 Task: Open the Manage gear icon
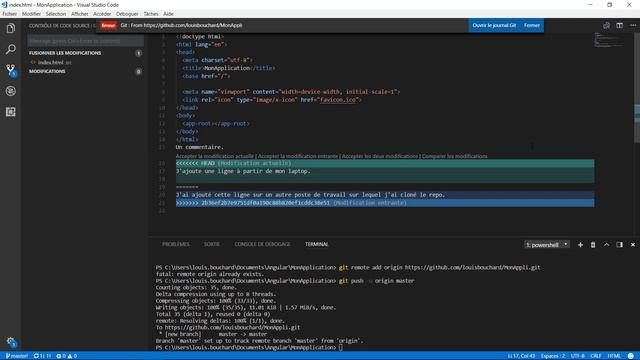click(11, 342)
